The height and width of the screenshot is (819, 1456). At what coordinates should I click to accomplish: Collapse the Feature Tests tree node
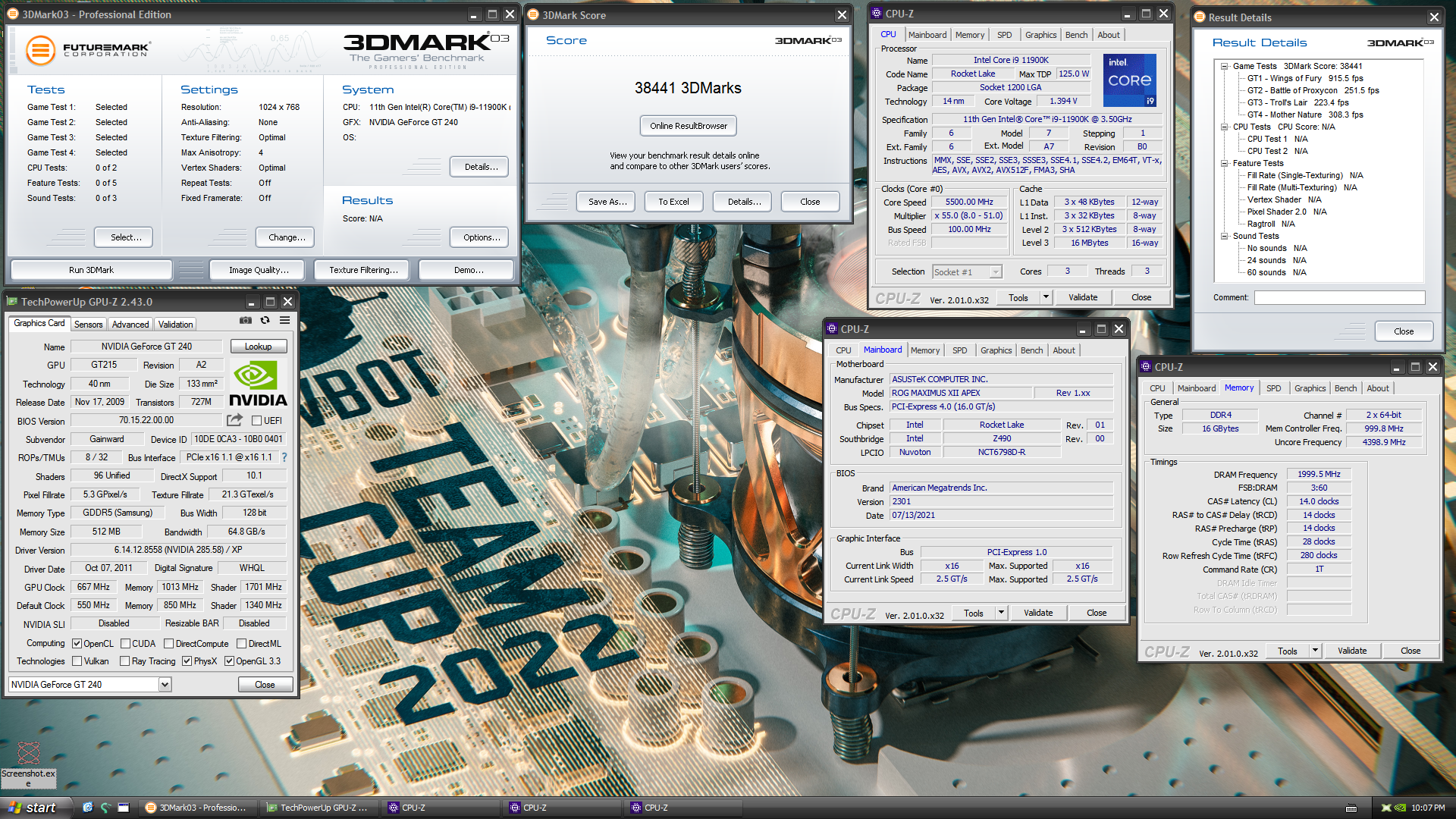1224,164
